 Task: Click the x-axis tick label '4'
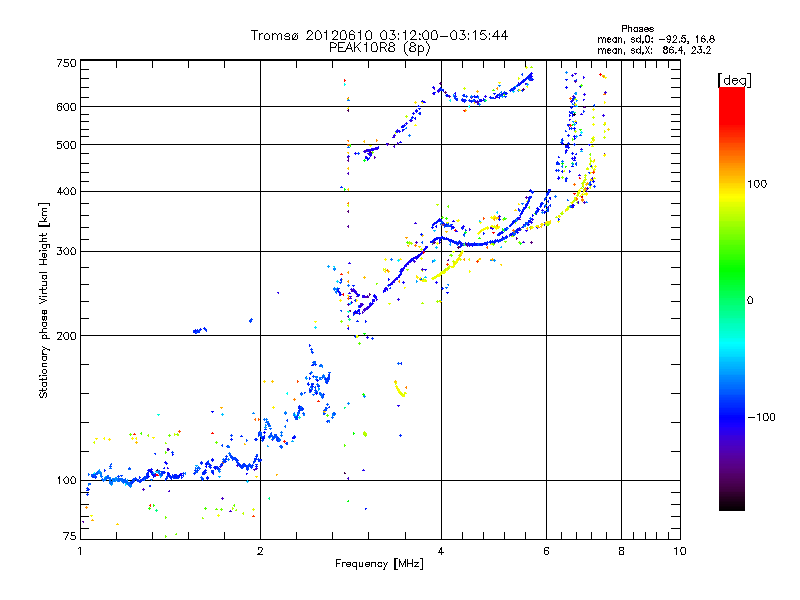[441, 551]
